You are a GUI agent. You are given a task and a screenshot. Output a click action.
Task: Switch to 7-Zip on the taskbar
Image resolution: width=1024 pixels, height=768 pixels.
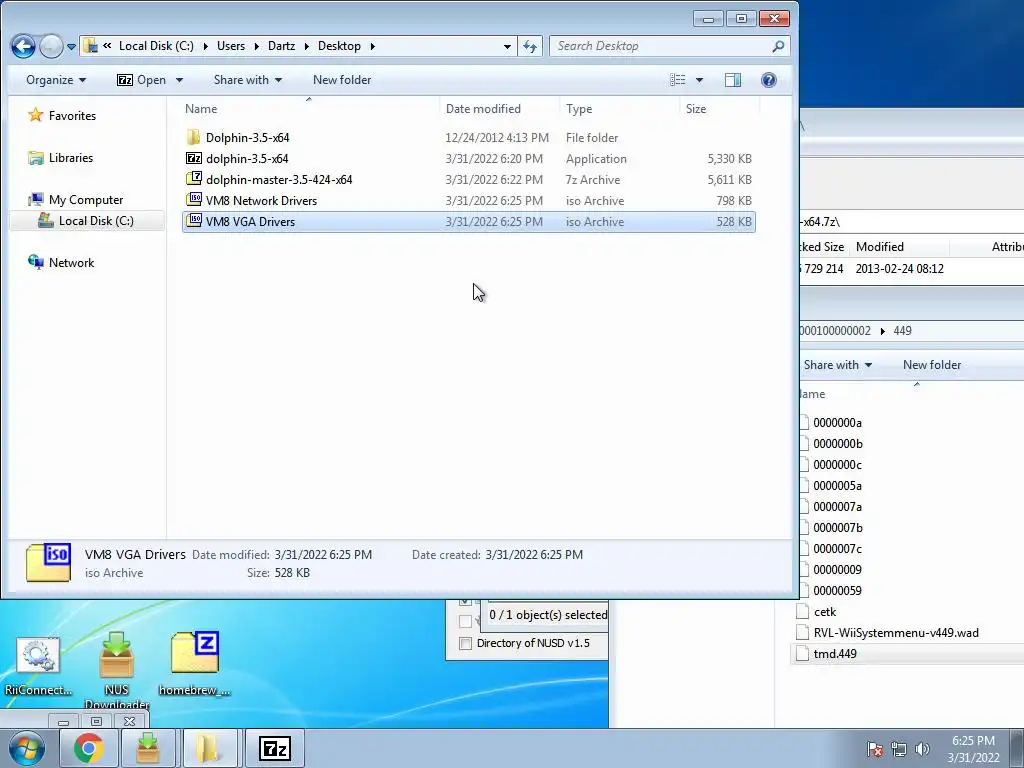[274, 748]
